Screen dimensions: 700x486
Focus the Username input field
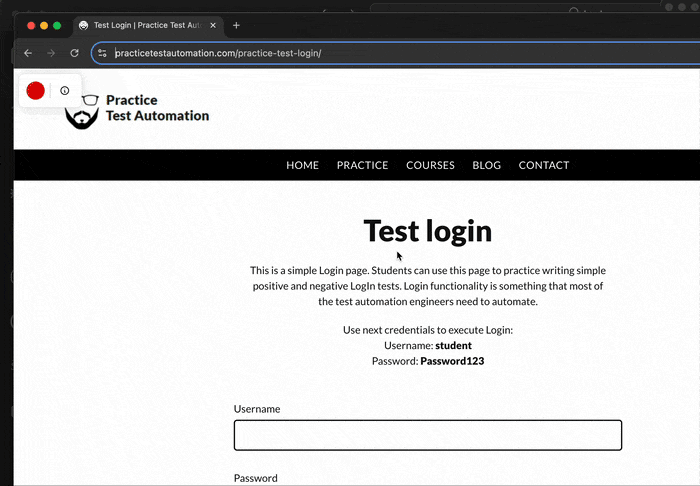pyautogui.click(x=427, y=435)
